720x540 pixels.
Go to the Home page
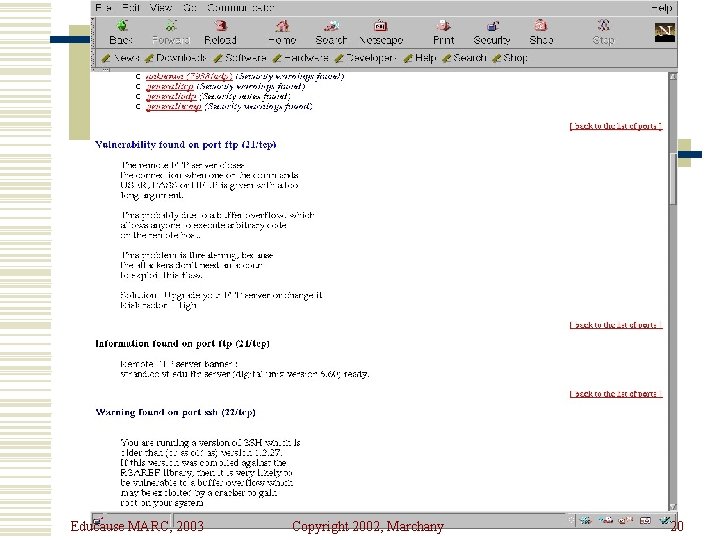click(282, 32)
